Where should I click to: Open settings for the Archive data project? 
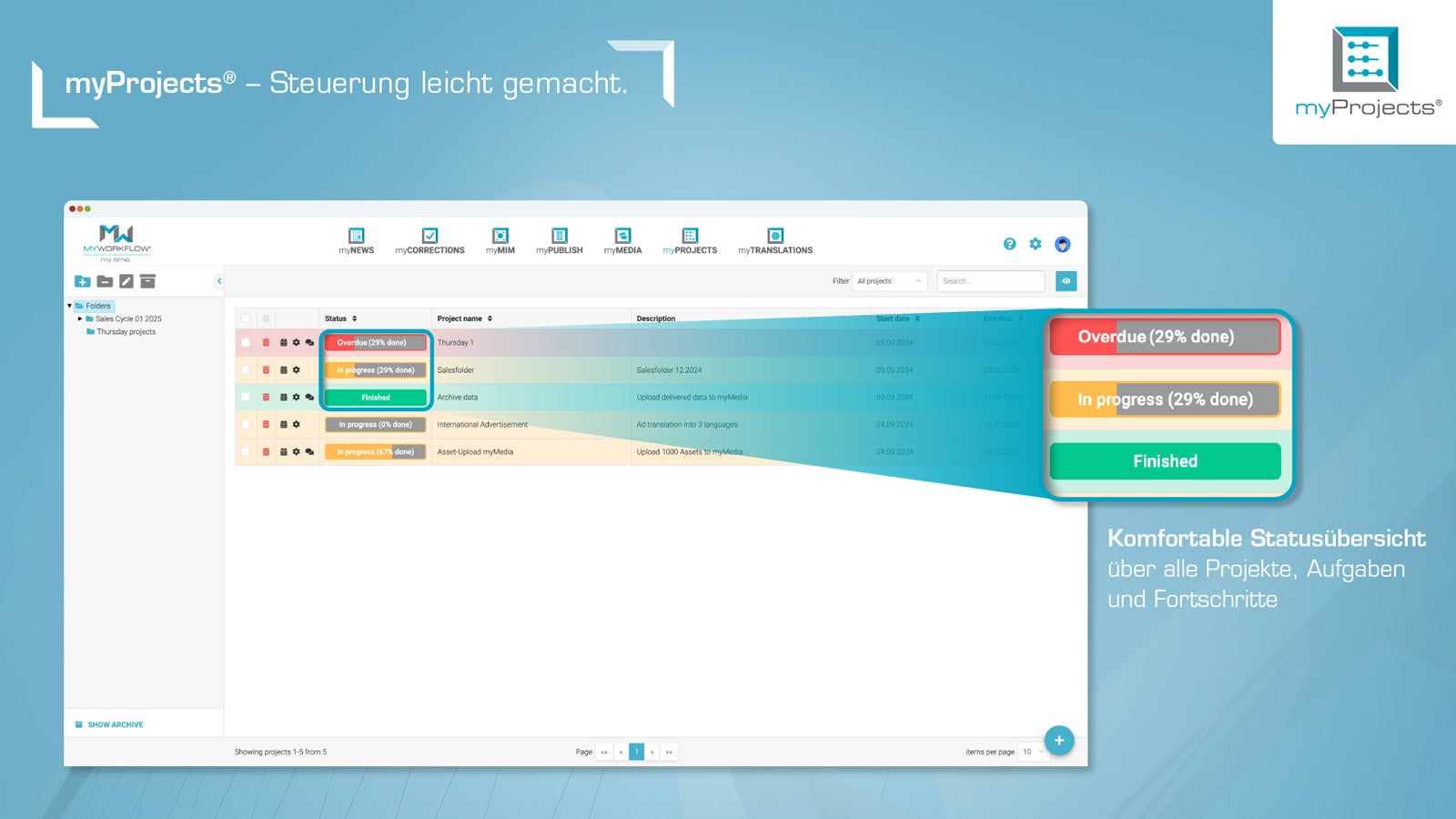pos(297,398)
